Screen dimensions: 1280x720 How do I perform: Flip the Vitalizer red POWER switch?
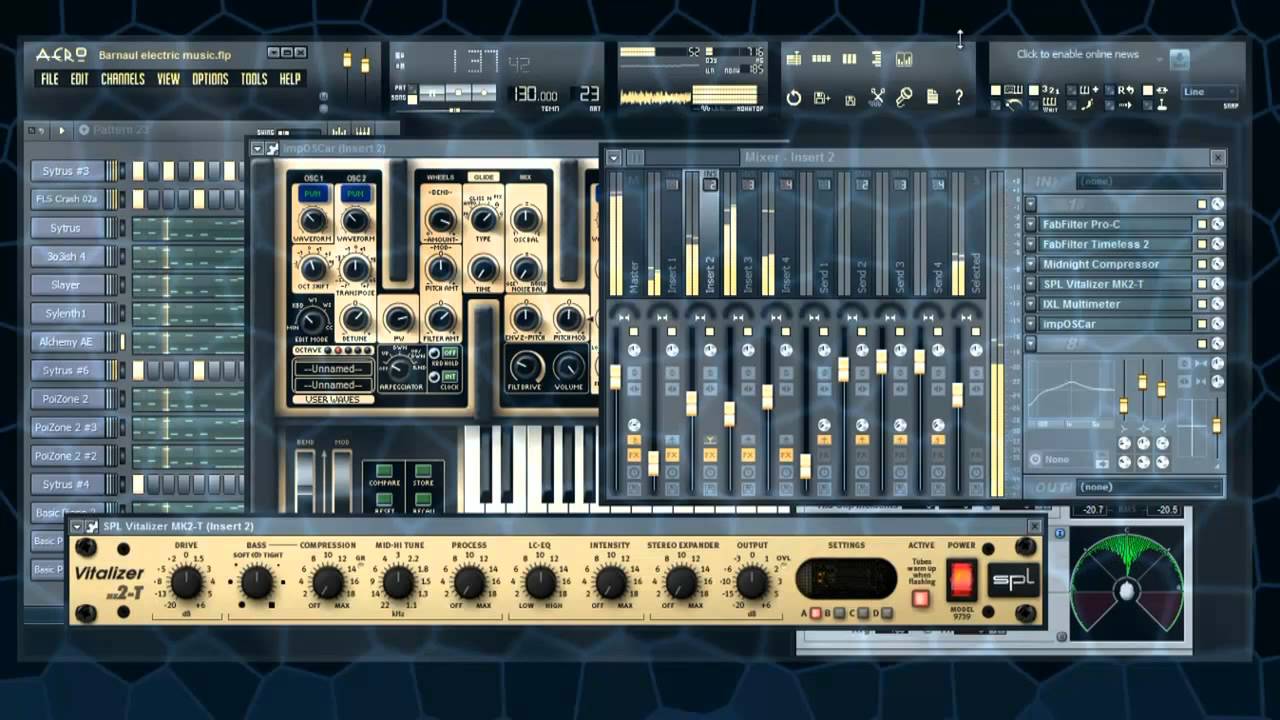coord(961,579)
